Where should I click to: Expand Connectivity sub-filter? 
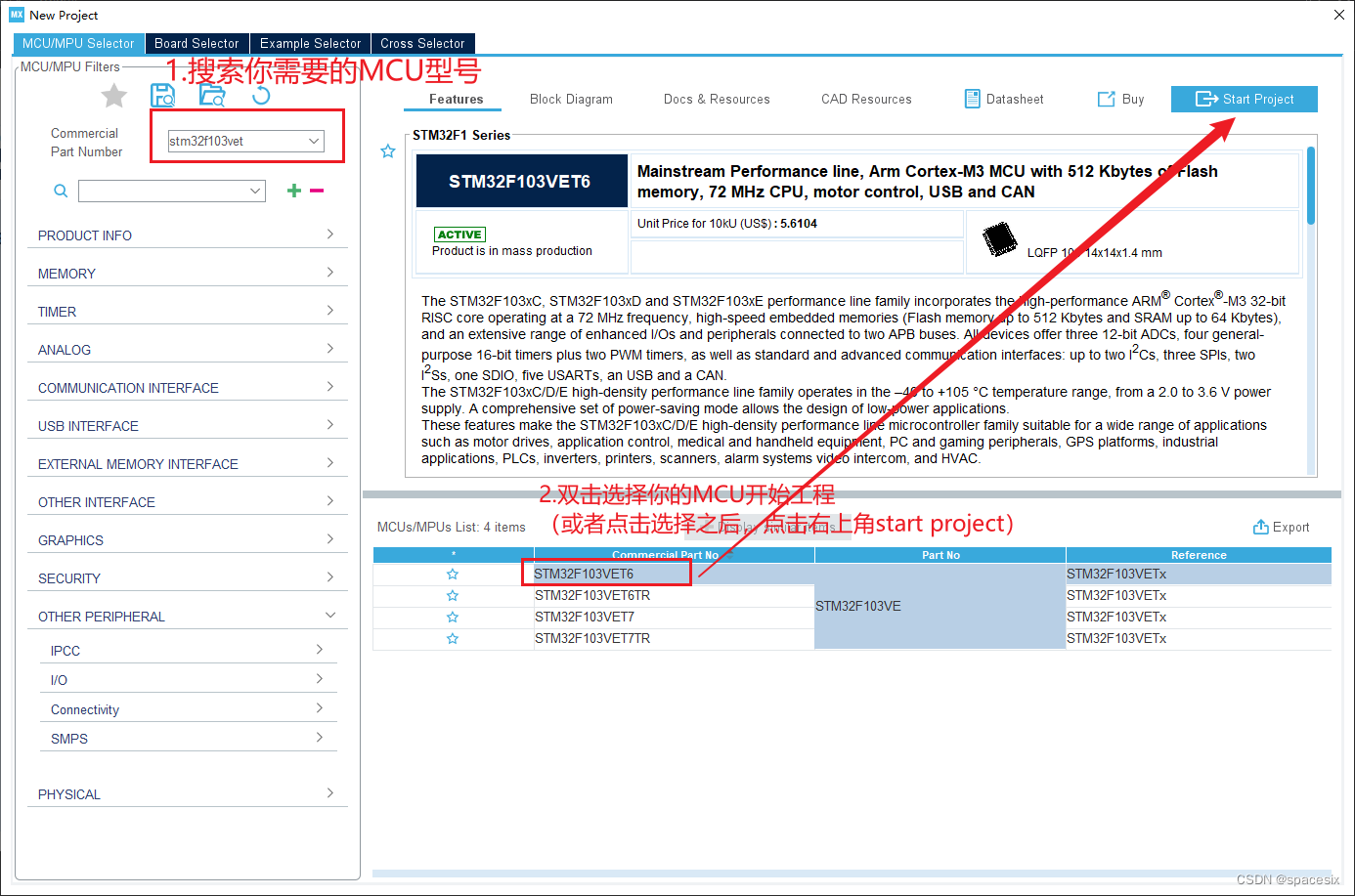pos(188,709)
